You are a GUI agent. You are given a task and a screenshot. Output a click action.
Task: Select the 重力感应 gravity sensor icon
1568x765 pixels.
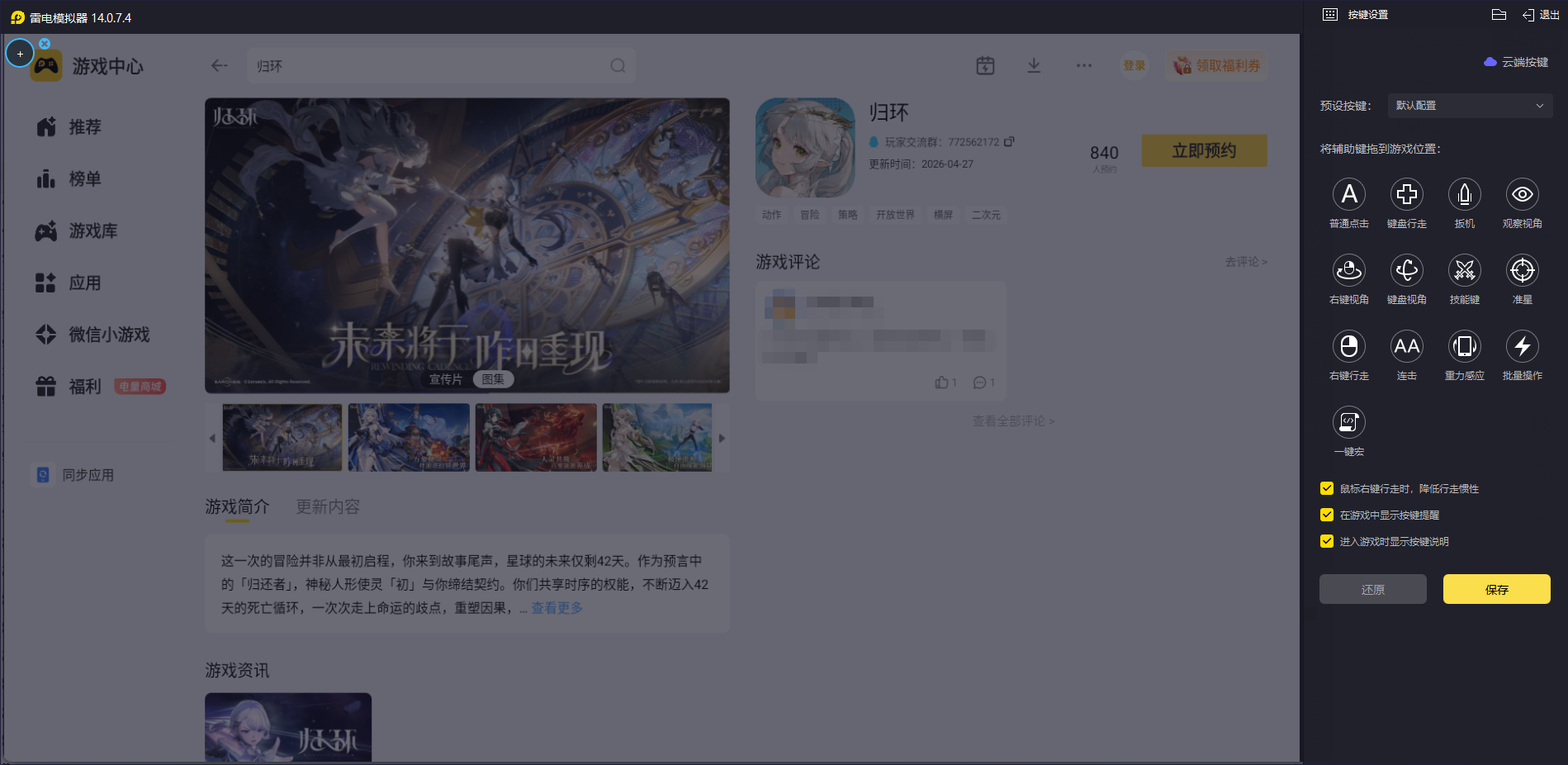[x=1465, y=346]
